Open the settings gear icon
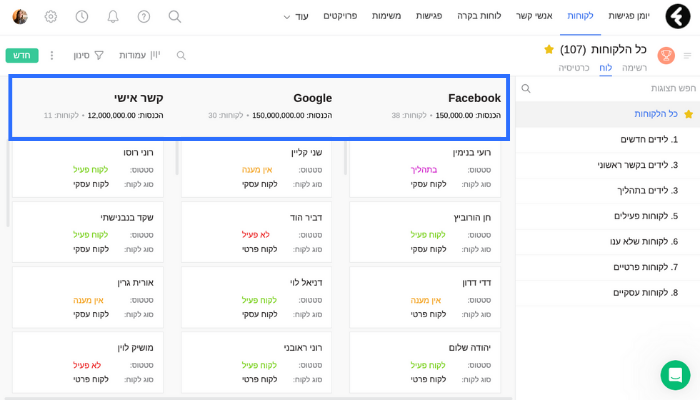The height and width of the screenshot is (400, 700). 51,17
